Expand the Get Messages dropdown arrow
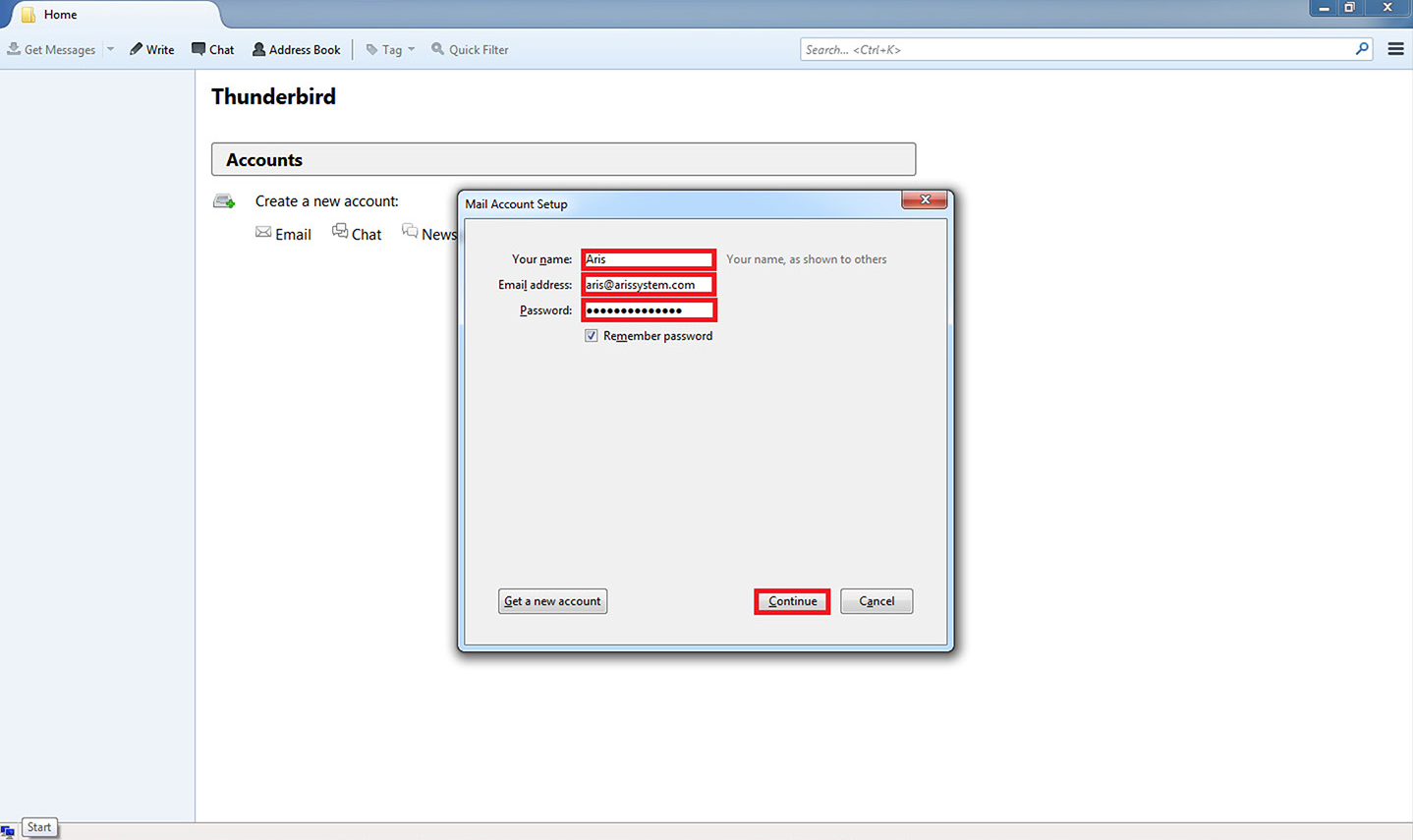This screenshot has height=840, width=1413. click(x=110, y=49)
